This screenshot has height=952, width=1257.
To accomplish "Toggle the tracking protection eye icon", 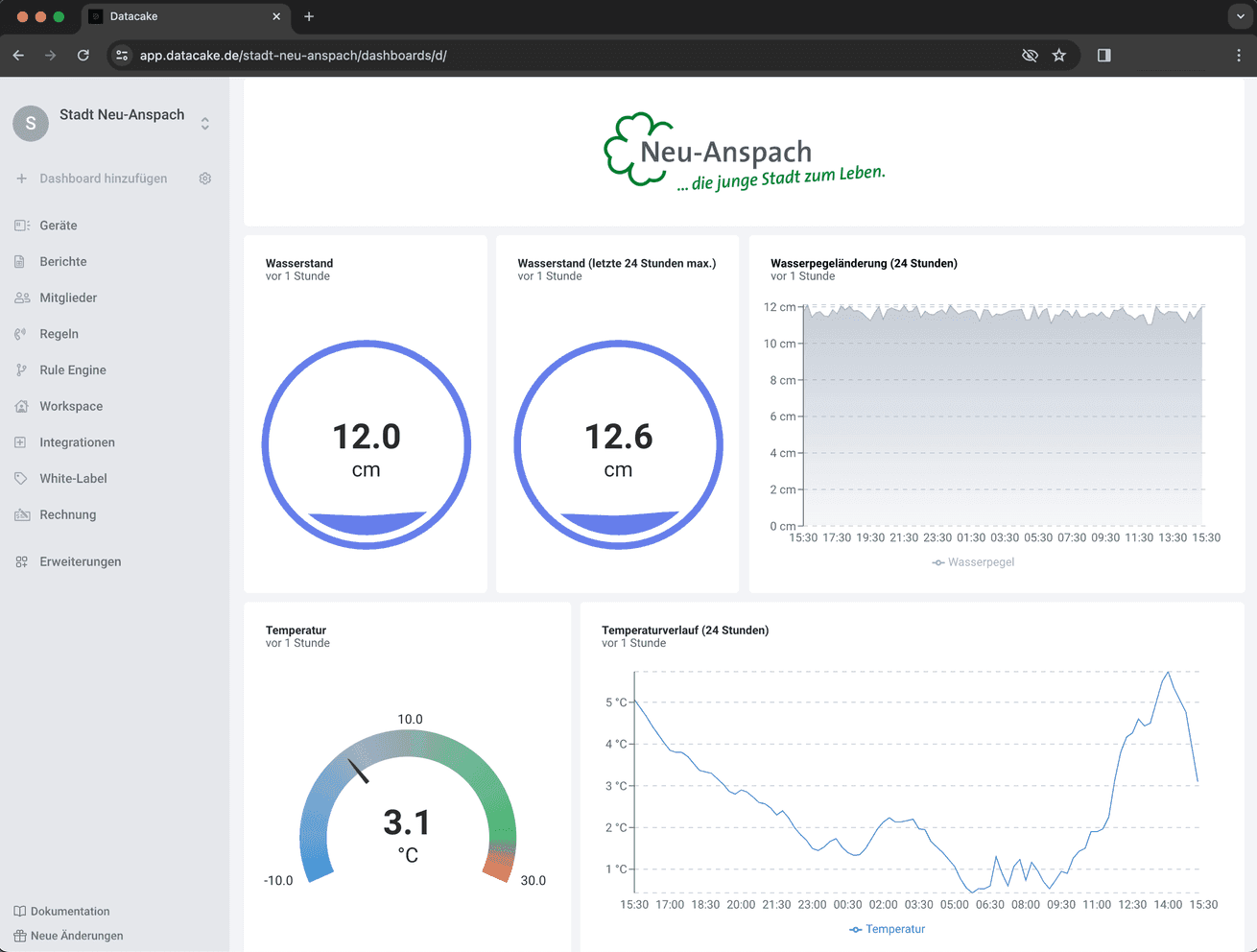I will click(x=1030, y=56).
